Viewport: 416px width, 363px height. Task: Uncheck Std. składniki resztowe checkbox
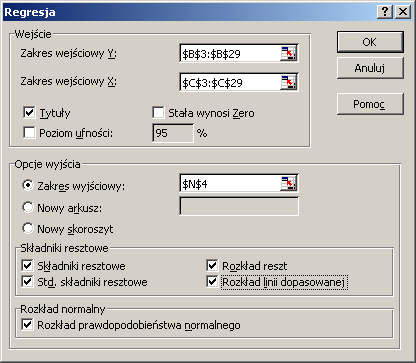click(27, 282)
